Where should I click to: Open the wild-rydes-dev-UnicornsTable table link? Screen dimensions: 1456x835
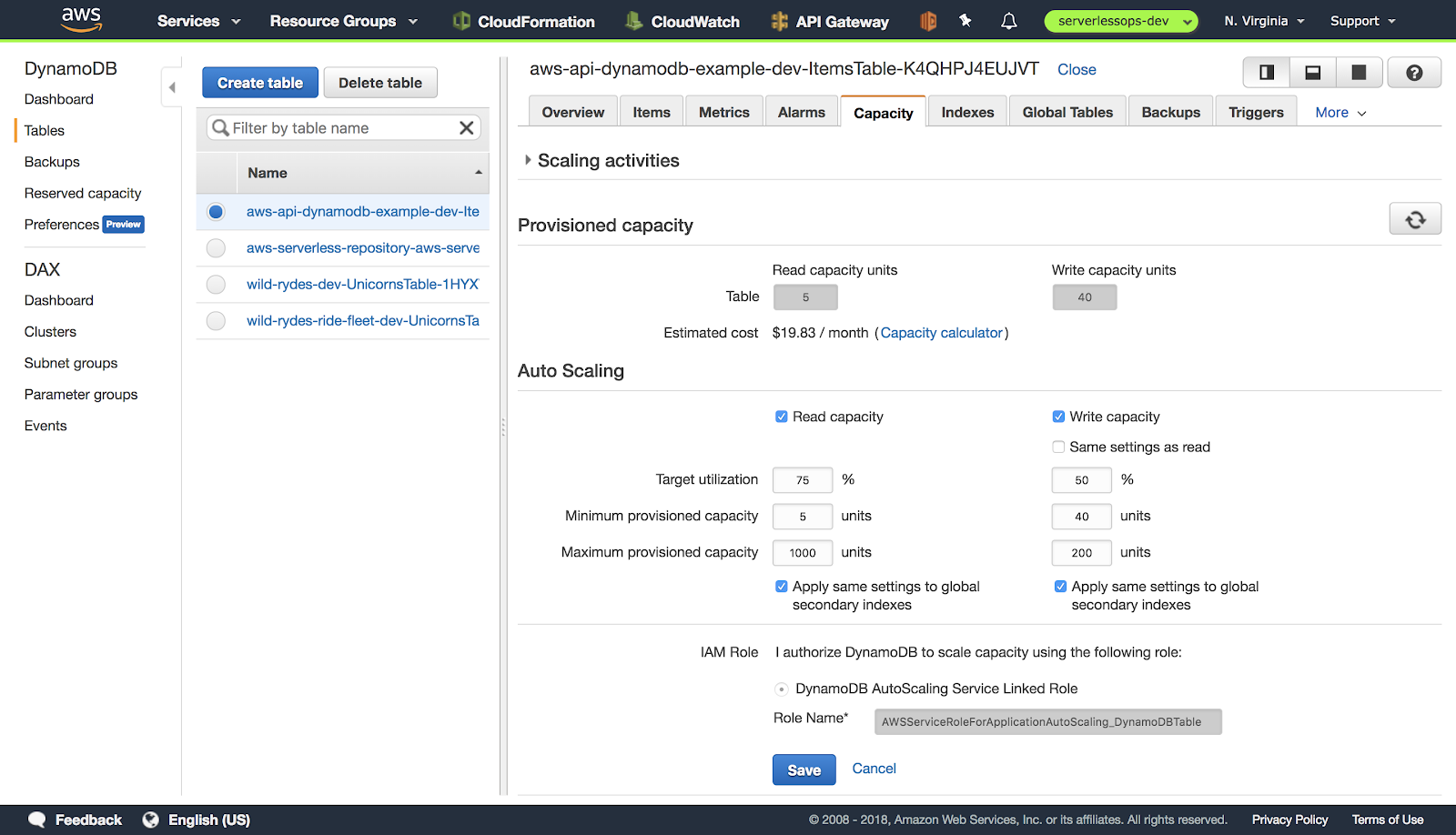click(x=362, y=285)
